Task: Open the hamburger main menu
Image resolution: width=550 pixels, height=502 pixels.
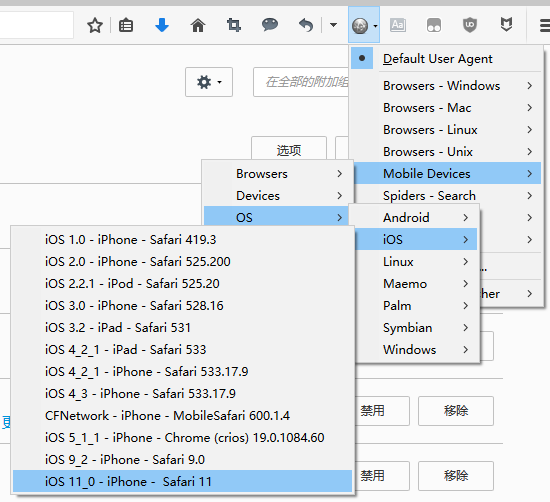Action: pyautogui.click(x=544, y=26)
